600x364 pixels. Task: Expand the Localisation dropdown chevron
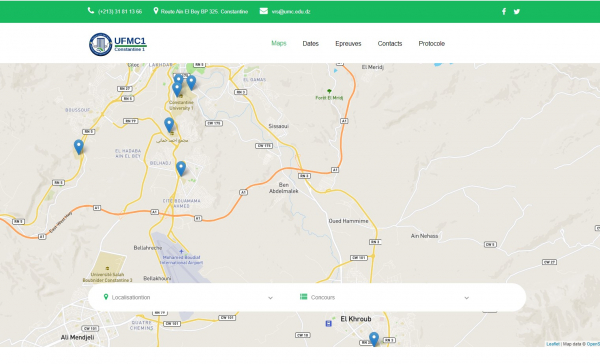click(270, 298)
